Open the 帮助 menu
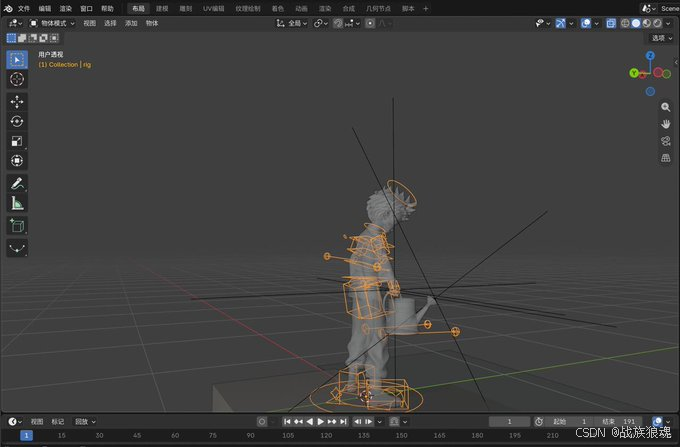The height and width of the screenshot is (447, 680). [x=107, y=9]
